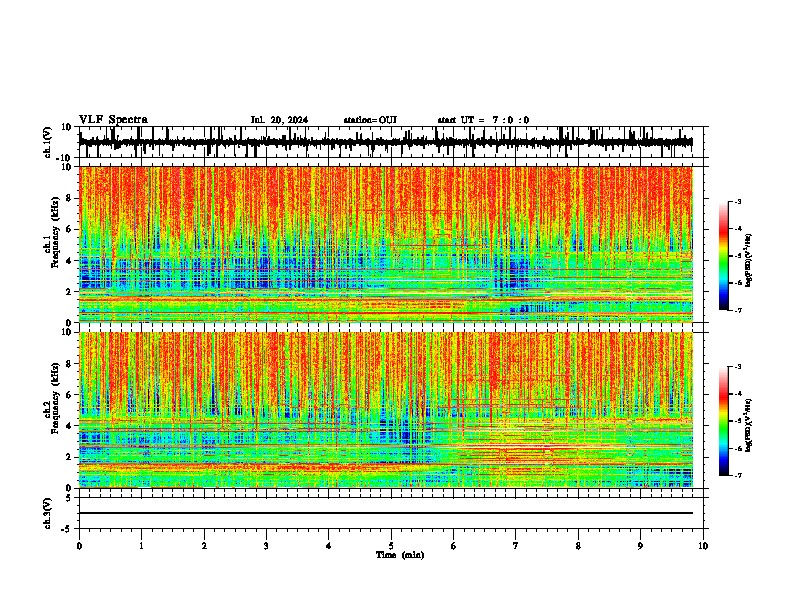Click the 'start UT = 7:0:0' label

click(483, 120)
